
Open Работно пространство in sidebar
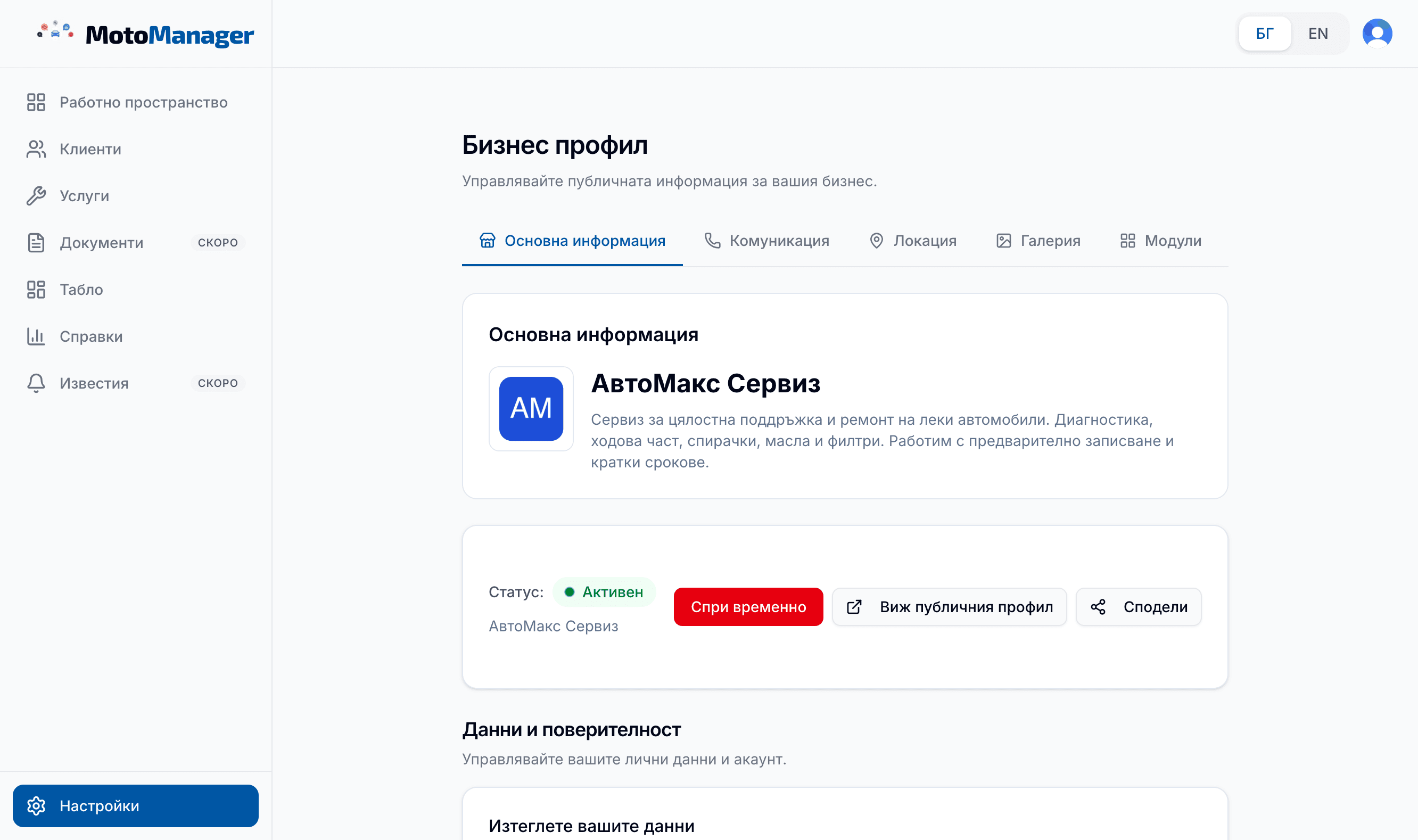pos(136,102)
